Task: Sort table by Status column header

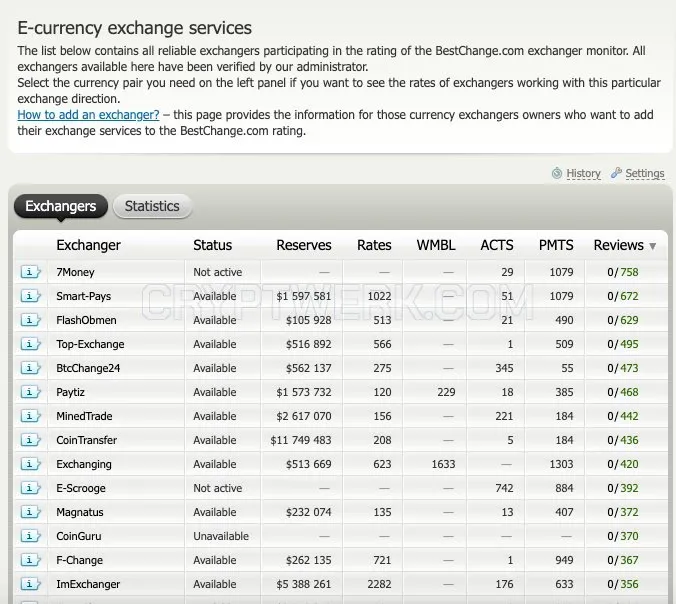Action: point(213,245)
